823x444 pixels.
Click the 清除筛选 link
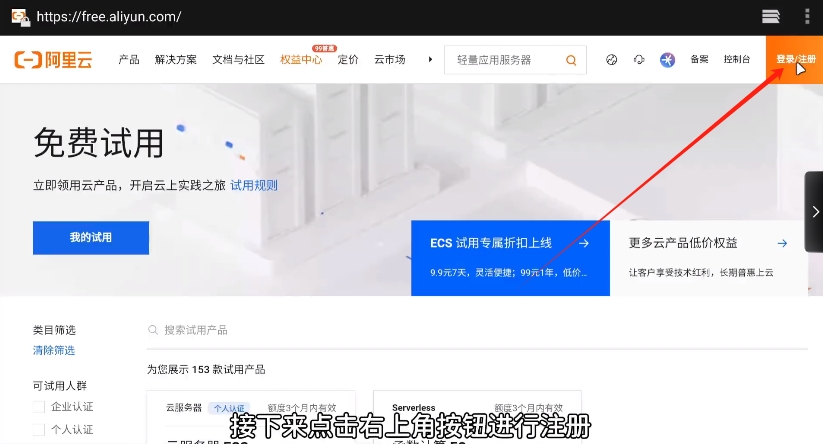point(53,350)
